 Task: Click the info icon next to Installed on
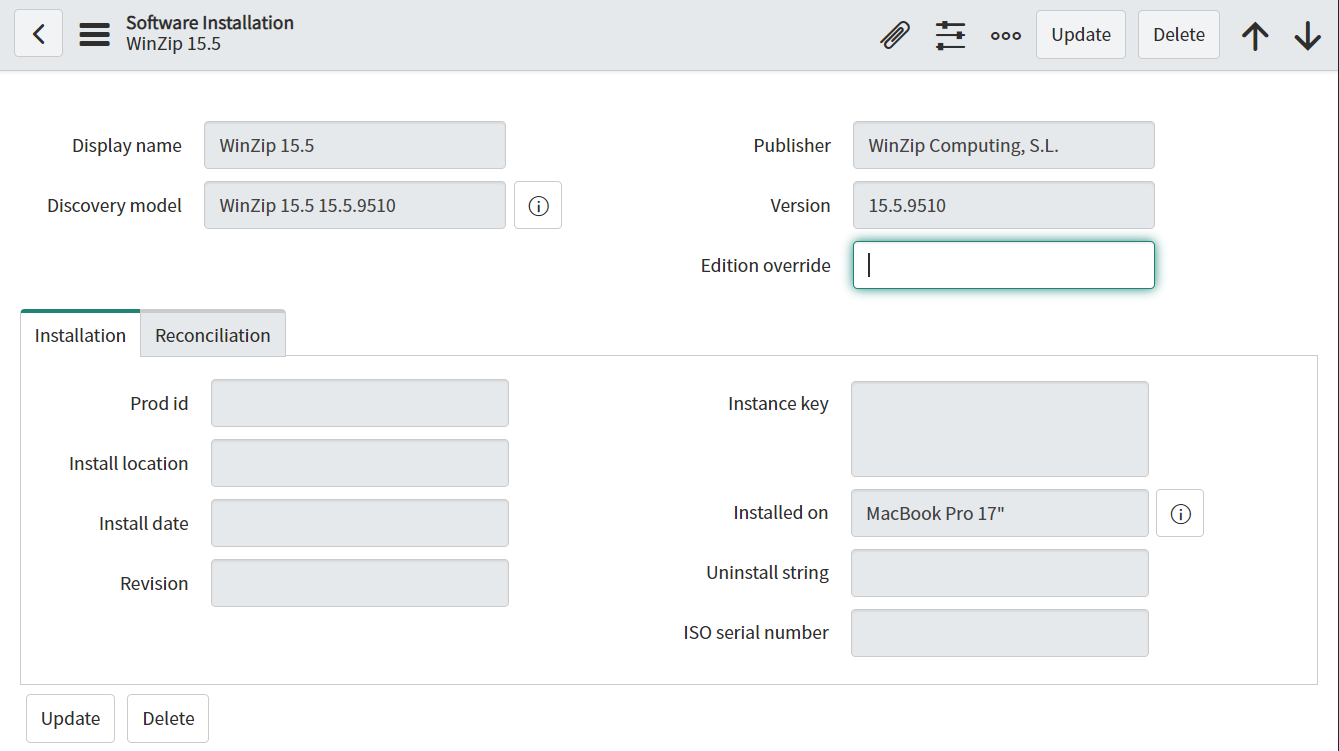(x=1180, y=513)
